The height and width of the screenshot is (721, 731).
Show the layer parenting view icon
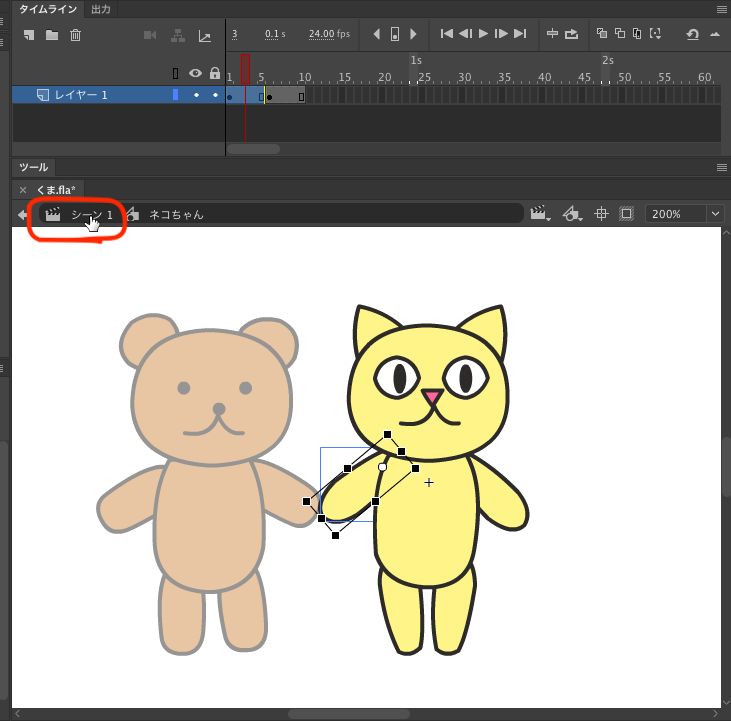[x=178, y=35]
